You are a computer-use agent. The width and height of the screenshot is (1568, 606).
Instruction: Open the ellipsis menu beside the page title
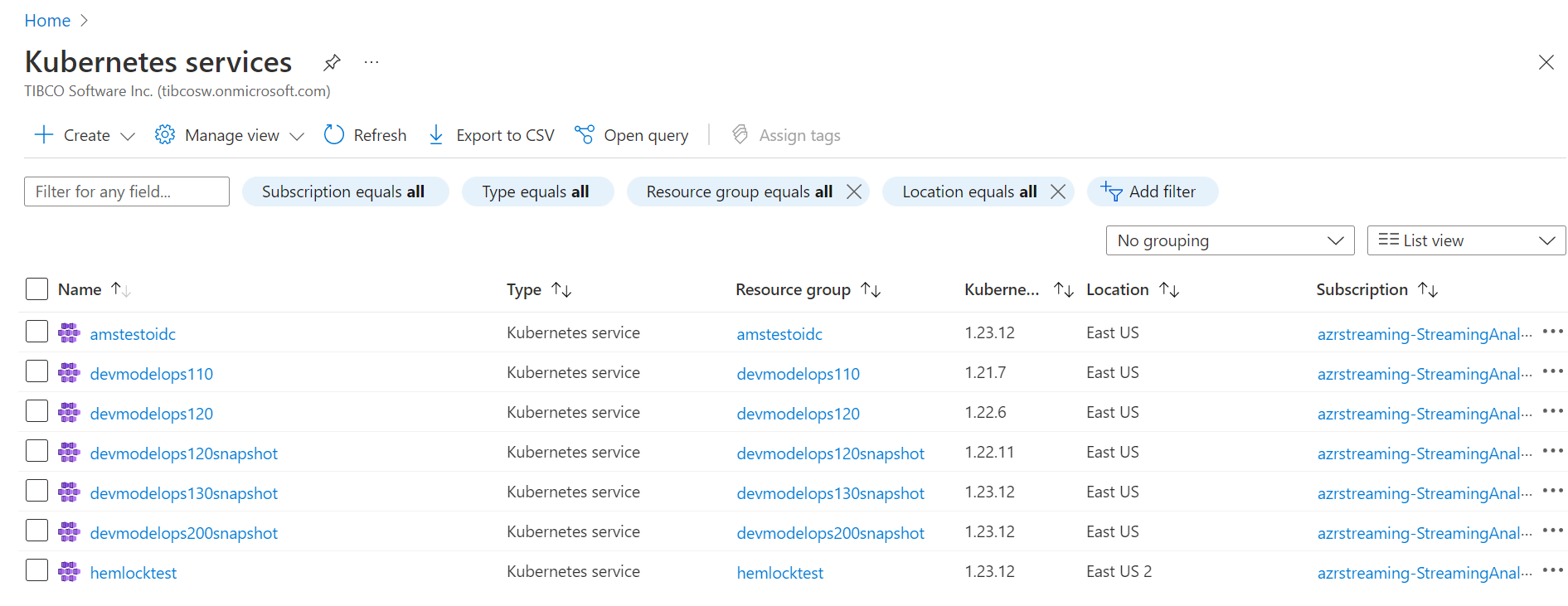(x=371, y=62)
